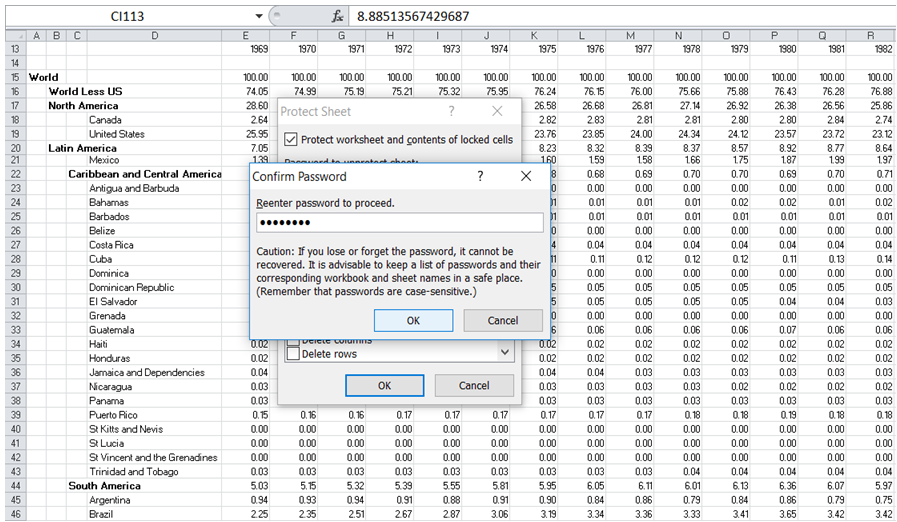Click the Brazil cell
897x522 pixels.
tap(101, 514)
